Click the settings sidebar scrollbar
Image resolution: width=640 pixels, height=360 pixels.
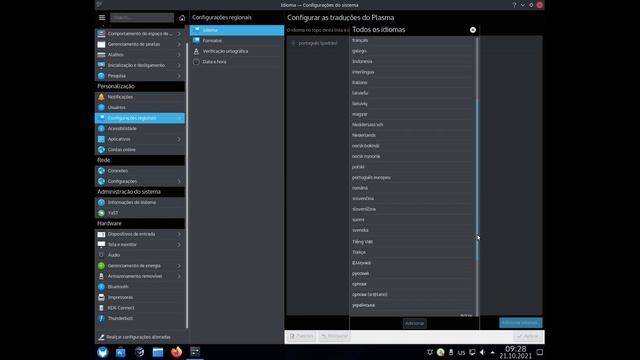coord(187,184)
